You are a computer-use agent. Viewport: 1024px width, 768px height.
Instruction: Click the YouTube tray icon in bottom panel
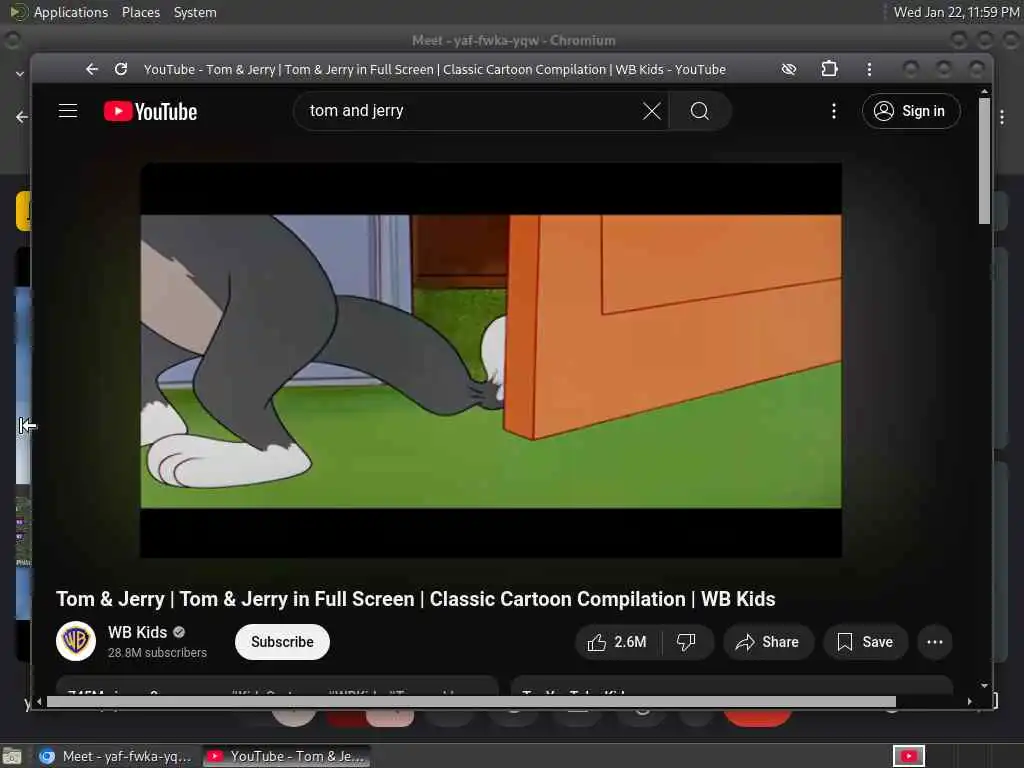pyautogui.click(x=908, y=756)
